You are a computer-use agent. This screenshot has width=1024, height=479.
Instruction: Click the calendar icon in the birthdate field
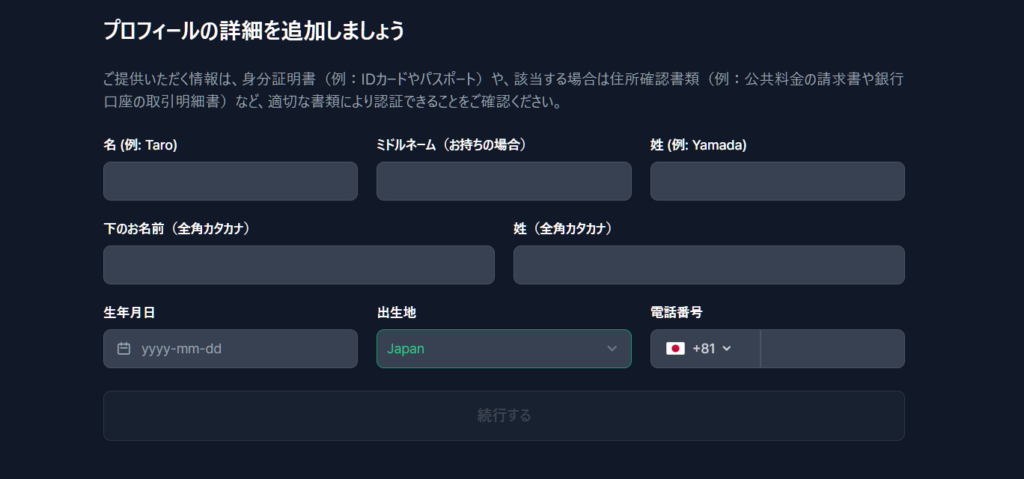click(x=124, y=349)
